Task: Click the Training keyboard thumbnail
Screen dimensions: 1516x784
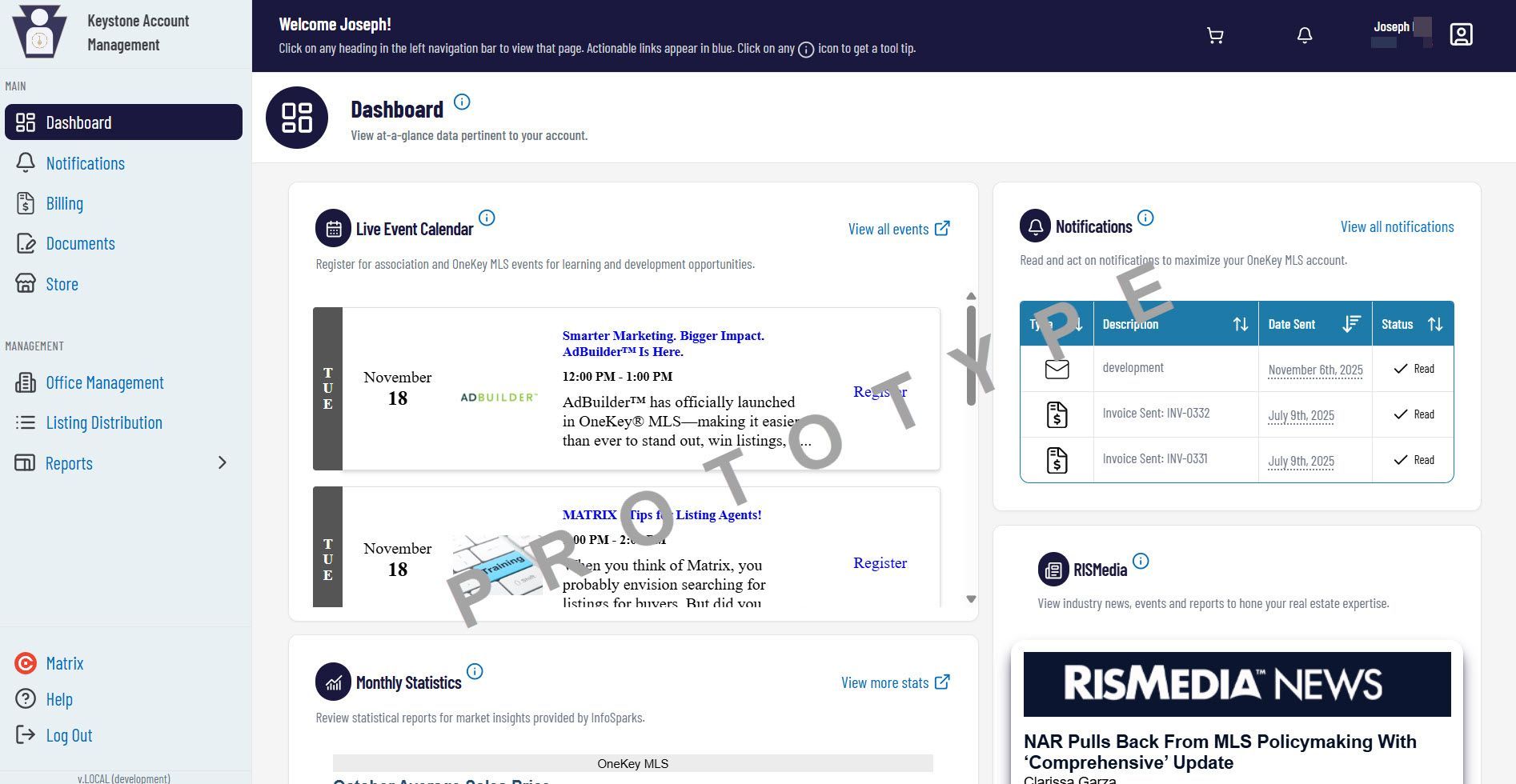Action: click(497, 565)
